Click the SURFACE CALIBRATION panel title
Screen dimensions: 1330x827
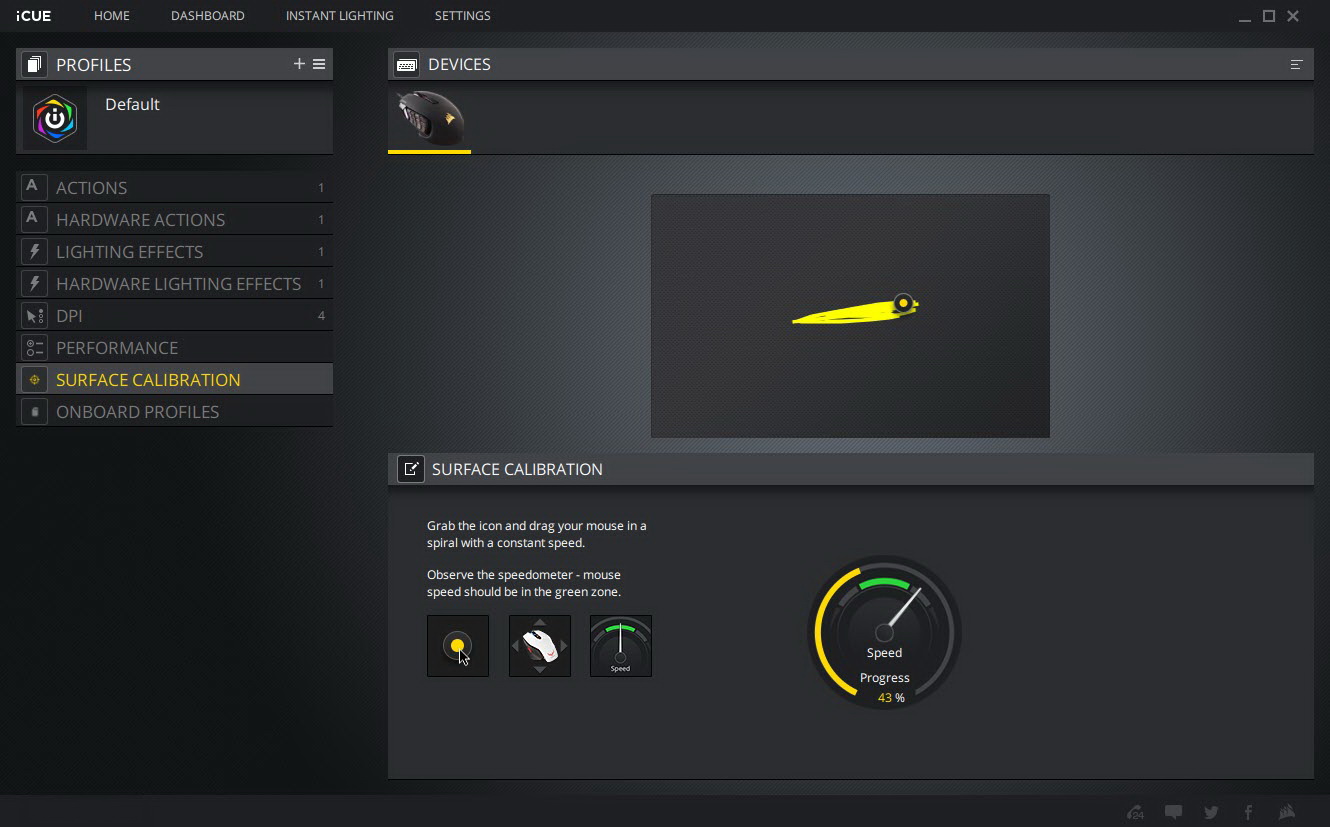[x=517, y=469]
